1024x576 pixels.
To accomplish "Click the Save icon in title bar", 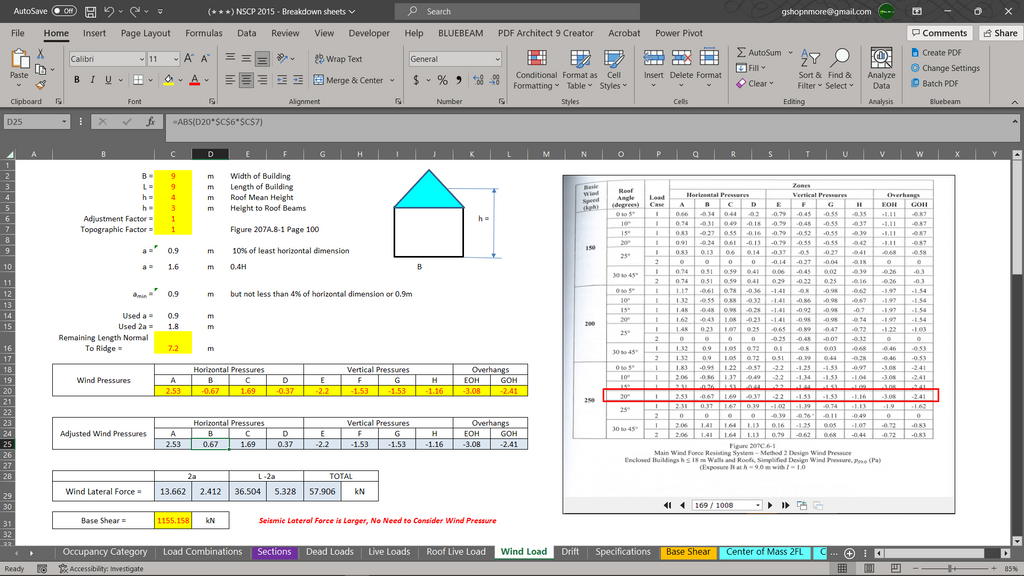I will coord(91,12).
